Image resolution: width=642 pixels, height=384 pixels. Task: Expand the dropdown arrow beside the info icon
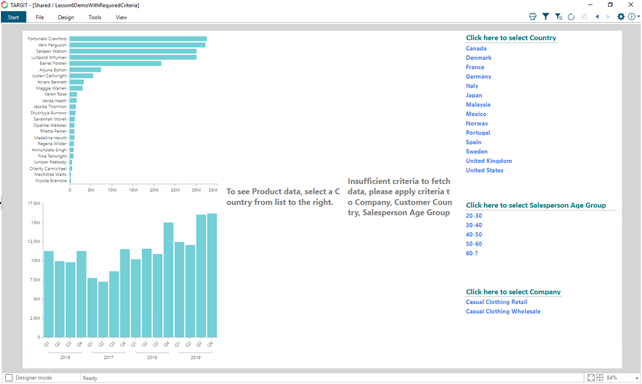638,17
